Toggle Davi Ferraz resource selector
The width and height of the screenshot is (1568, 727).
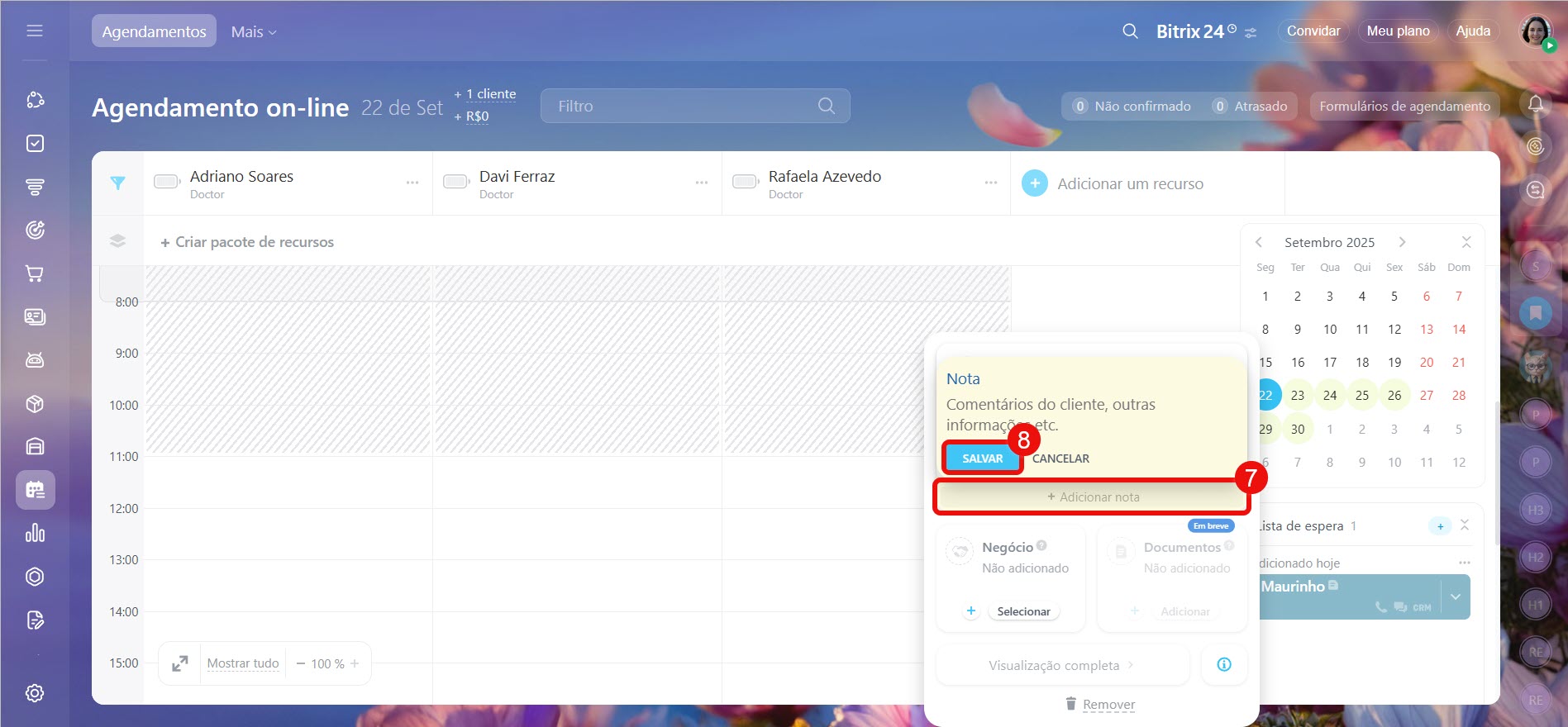point(456,182)
